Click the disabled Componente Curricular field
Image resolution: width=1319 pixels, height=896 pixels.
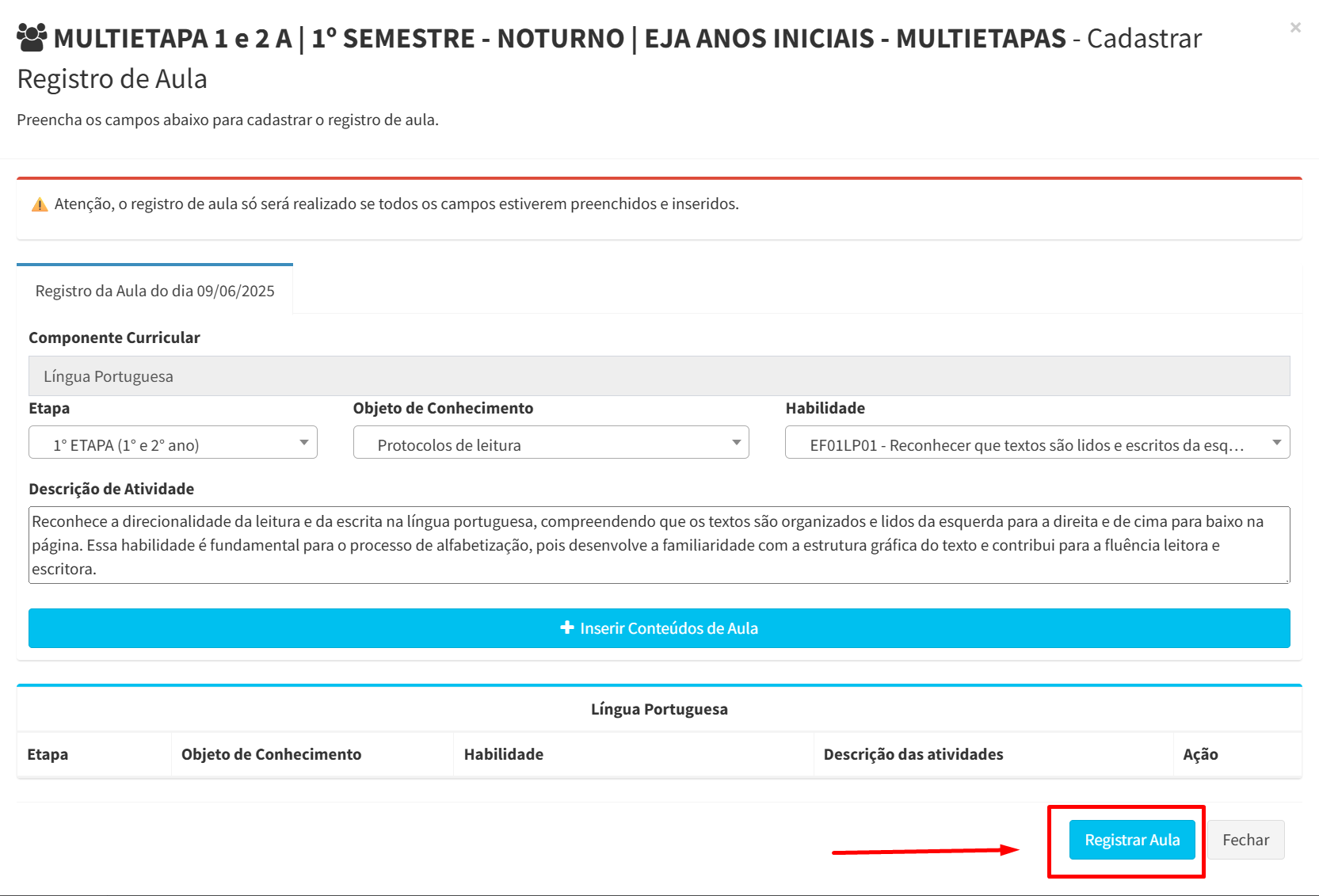coord(658,376)
